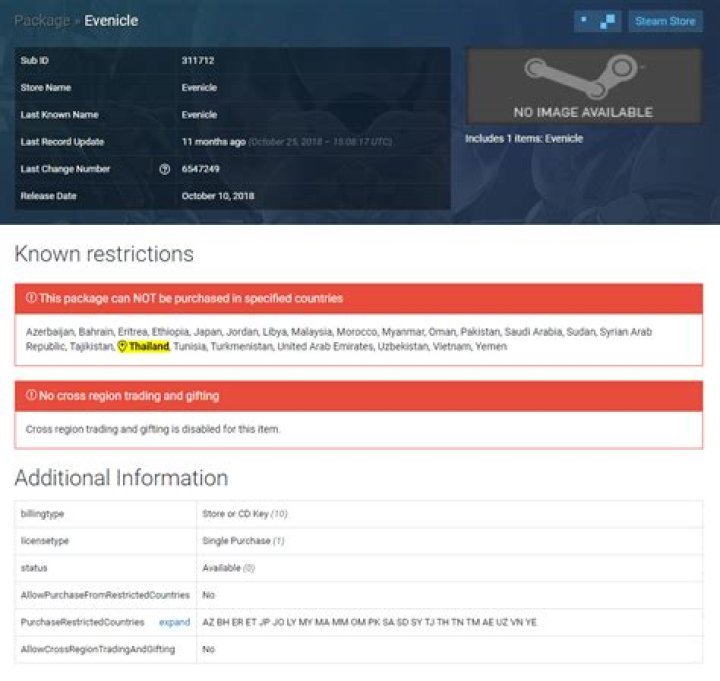The height and width of the screenshot is (681, 720).
Task: Click the country codes list starting 'AZ BH ER'
Action: tap(370, 622)
